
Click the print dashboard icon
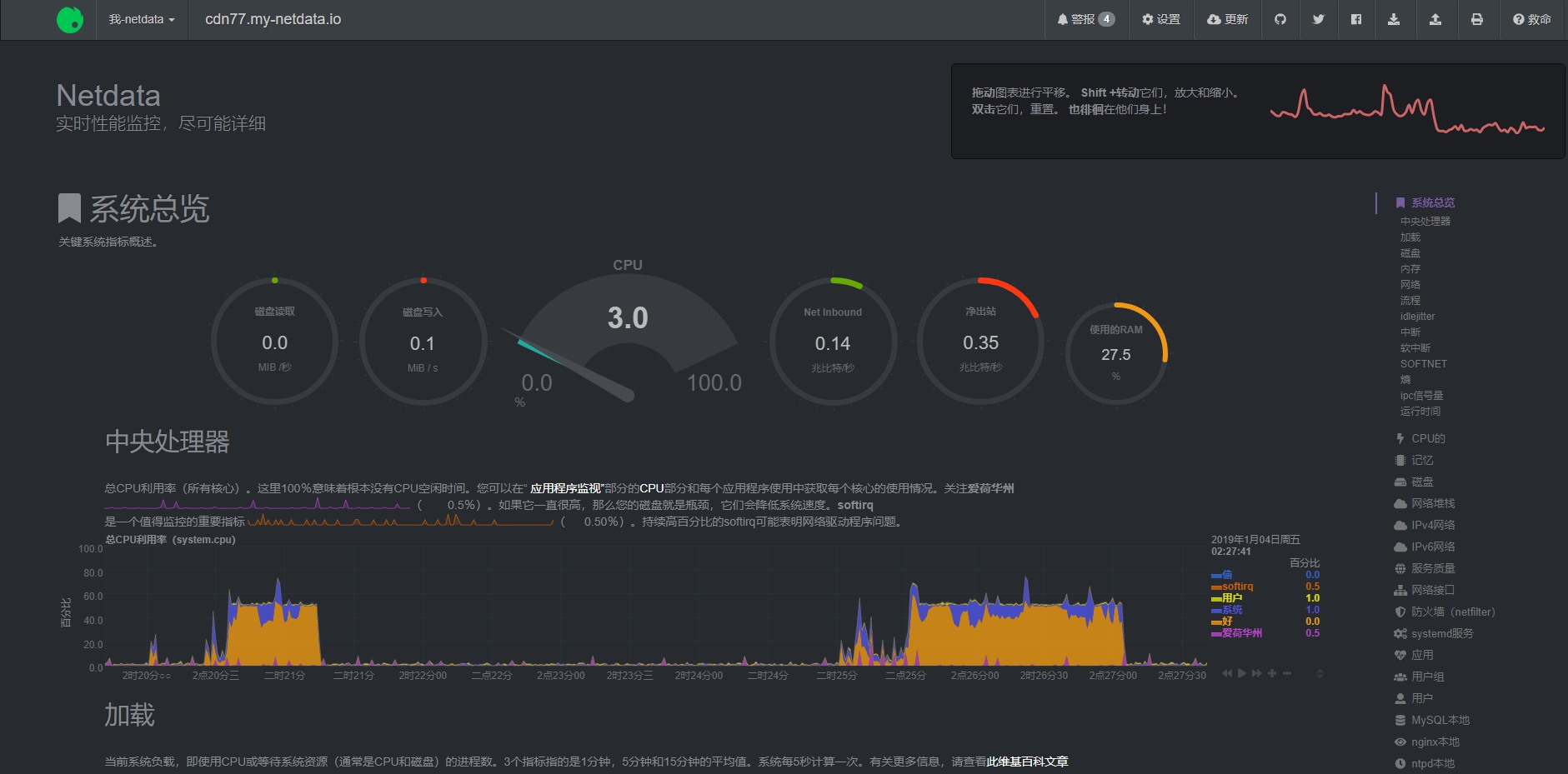(x=1477, y=19)
